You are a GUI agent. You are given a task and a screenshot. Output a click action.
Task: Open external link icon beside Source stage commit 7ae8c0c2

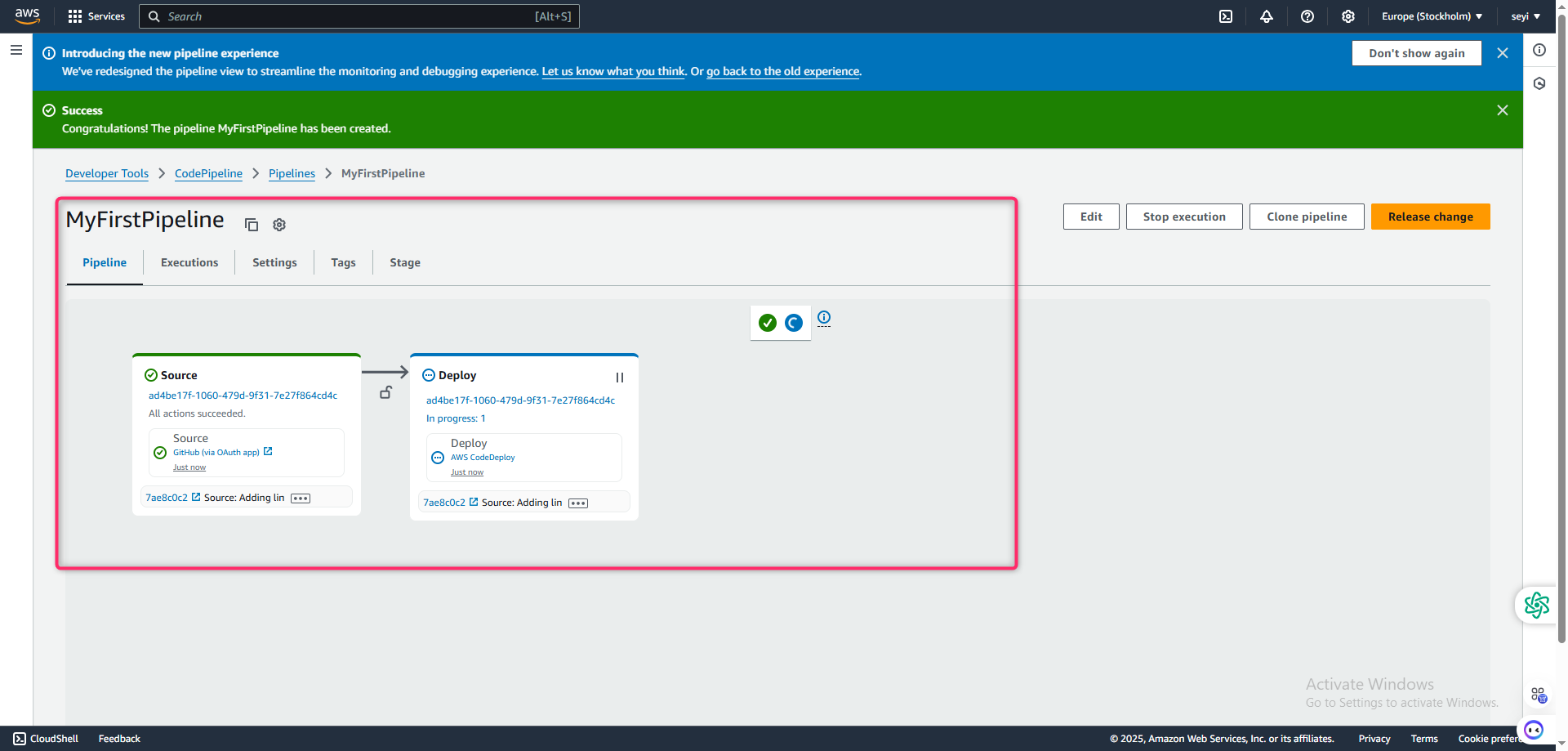(196, 497)
